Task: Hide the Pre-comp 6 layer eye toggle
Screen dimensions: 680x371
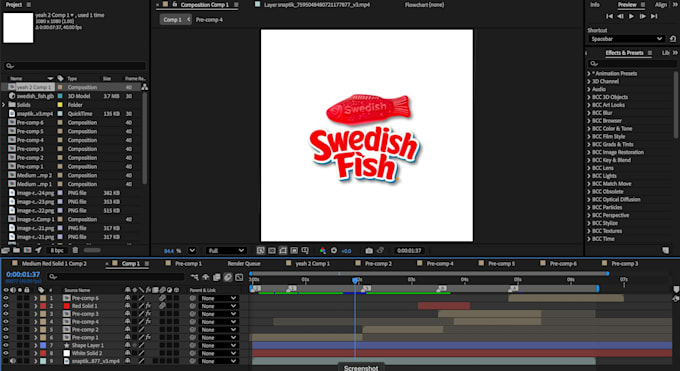Action: pyautogui.click(x=6, y=298)
